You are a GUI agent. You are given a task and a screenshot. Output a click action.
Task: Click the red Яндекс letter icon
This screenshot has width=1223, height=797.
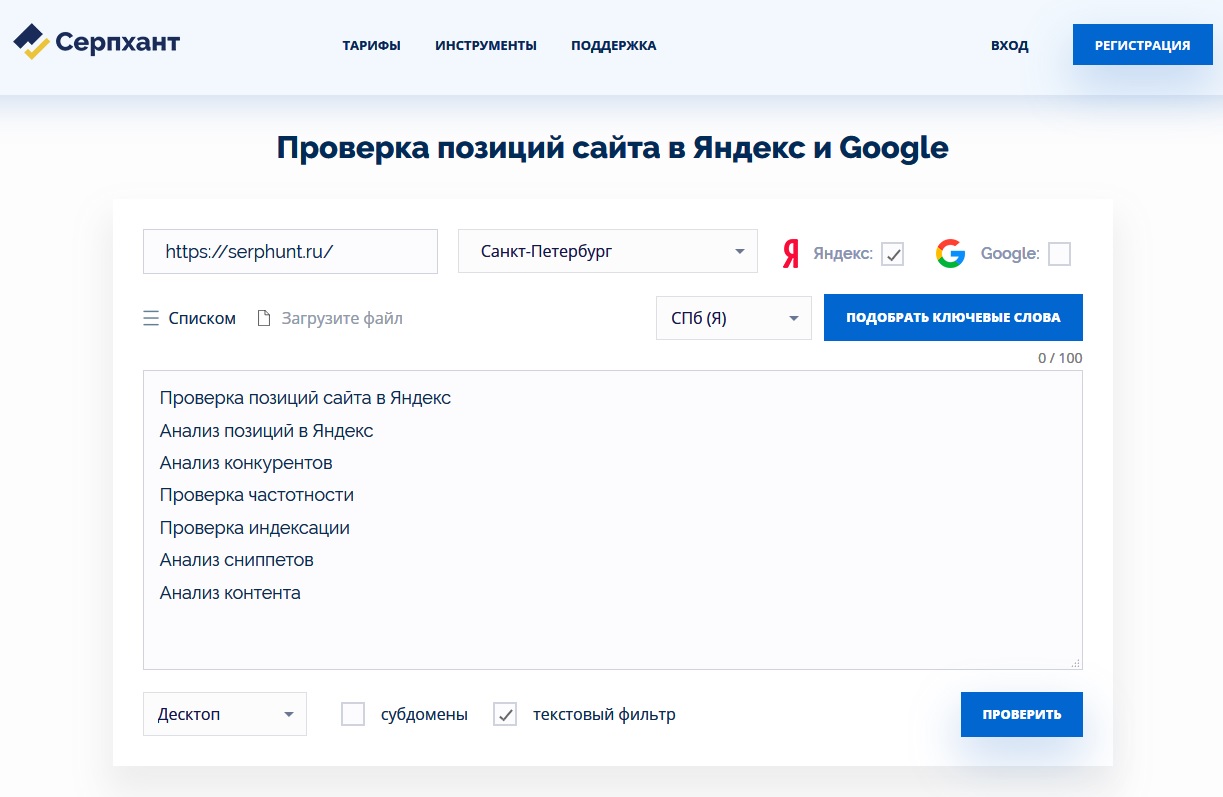pyautogui.click(x=791, y=254)
